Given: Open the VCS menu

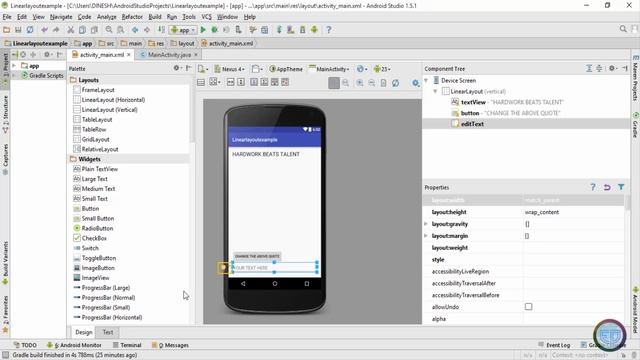Looking at the screenshot, I should tap(207, 17).
